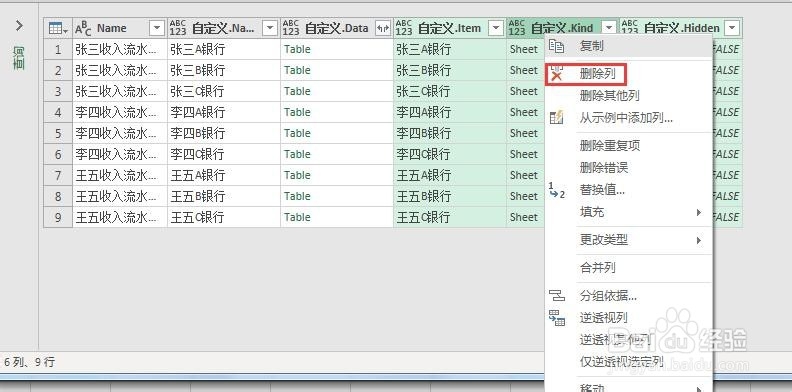Expand the 填充 submenu arrow

tap(699, 212)
